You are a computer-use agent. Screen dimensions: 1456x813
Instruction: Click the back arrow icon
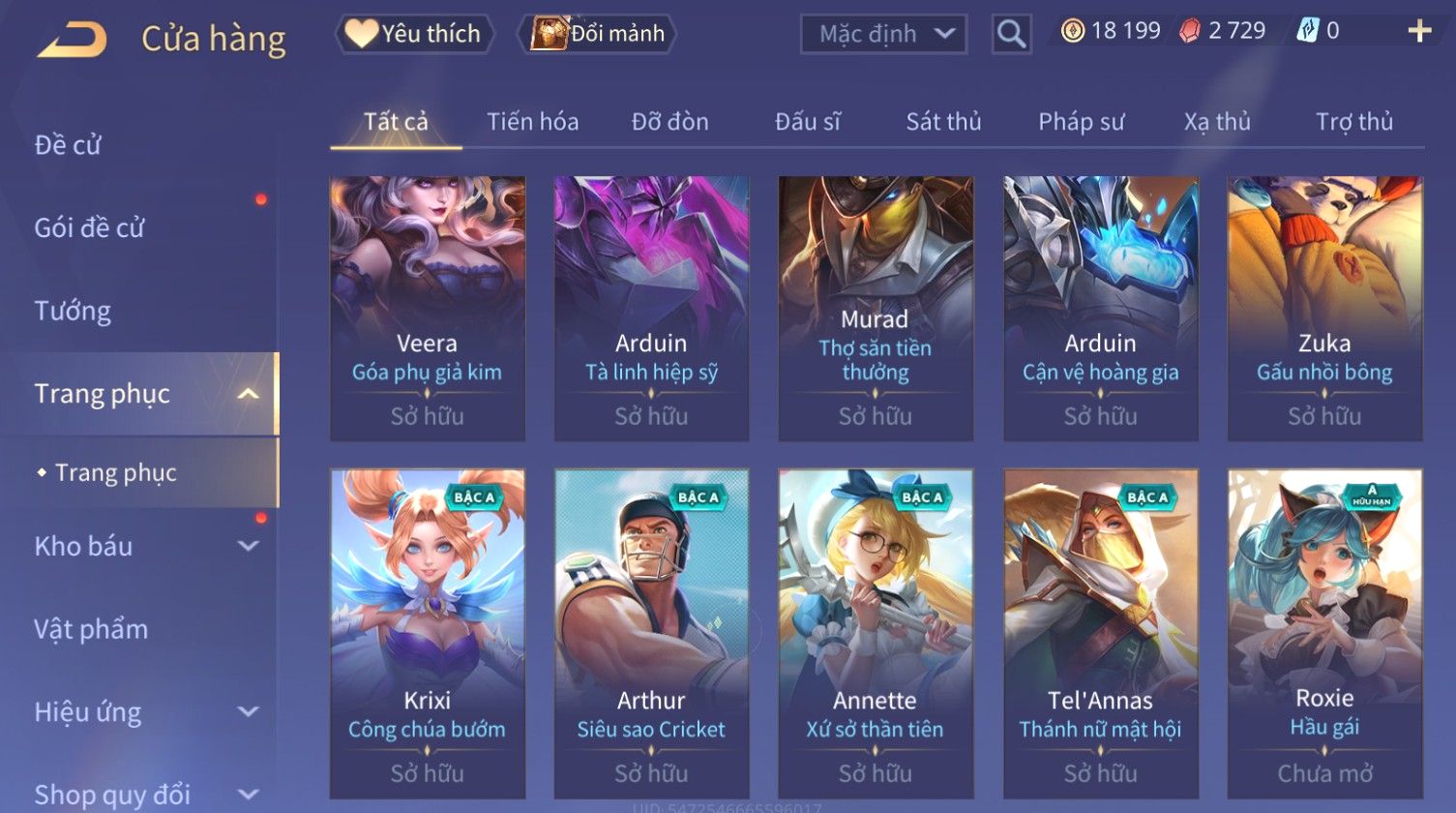(x=73, y=40)
